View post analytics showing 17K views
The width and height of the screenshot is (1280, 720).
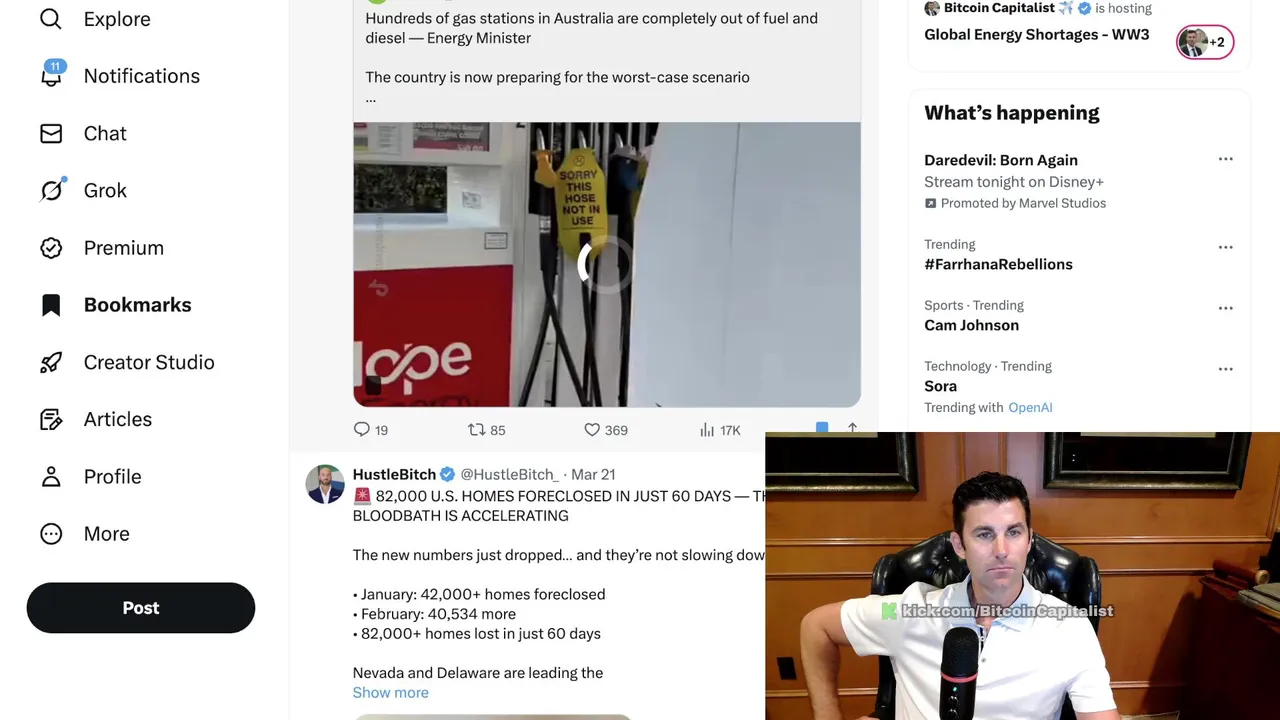[x=720, y=430]
